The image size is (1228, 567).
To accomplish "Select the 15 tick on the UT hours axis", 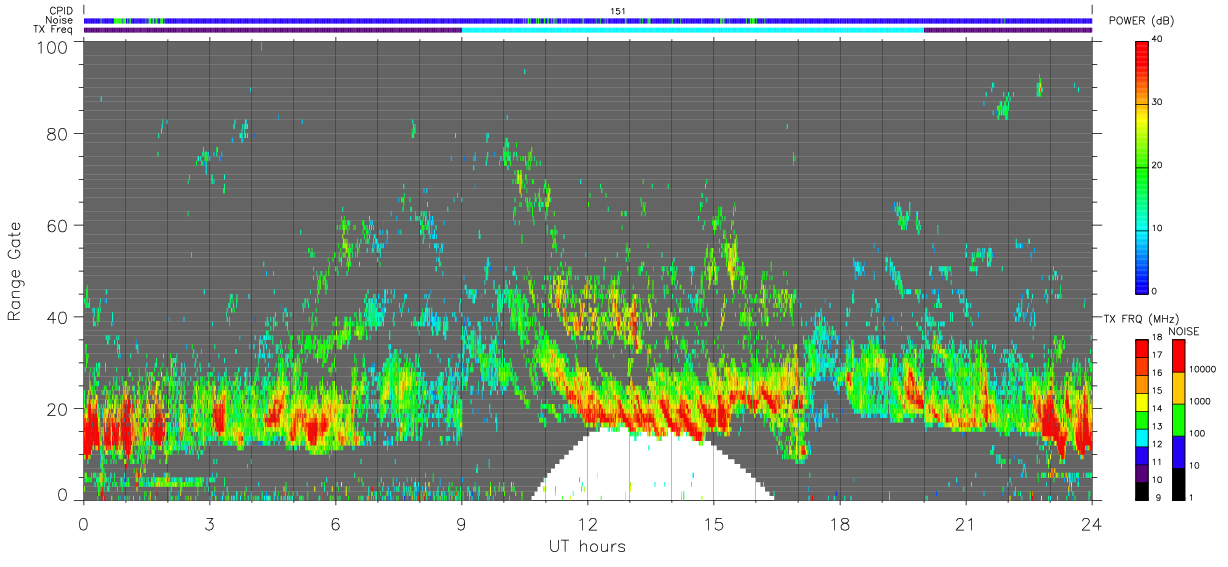I will (x=714, y=524).
